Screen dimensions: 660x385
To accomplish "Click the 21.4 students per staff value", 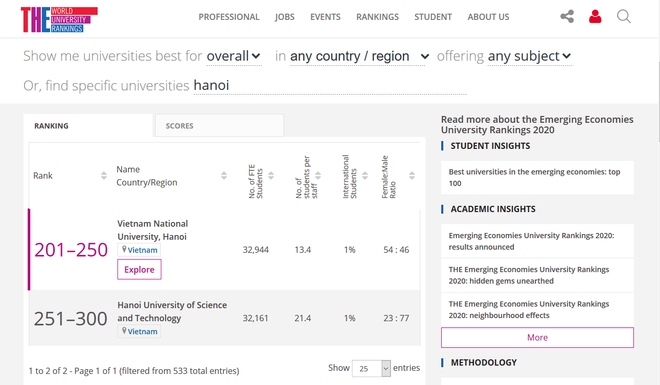I will click(303, 319).
